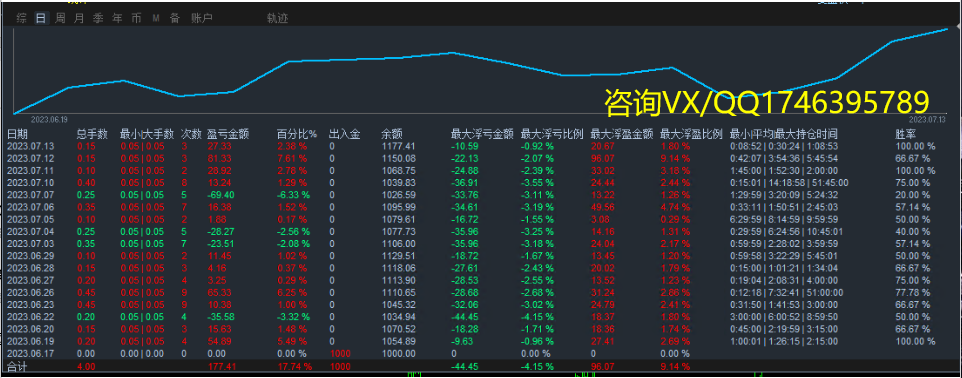Click the percentage cell -6.33 %
Image resolution: width=962 pixels, height=378 pixels.
(295, 195)
